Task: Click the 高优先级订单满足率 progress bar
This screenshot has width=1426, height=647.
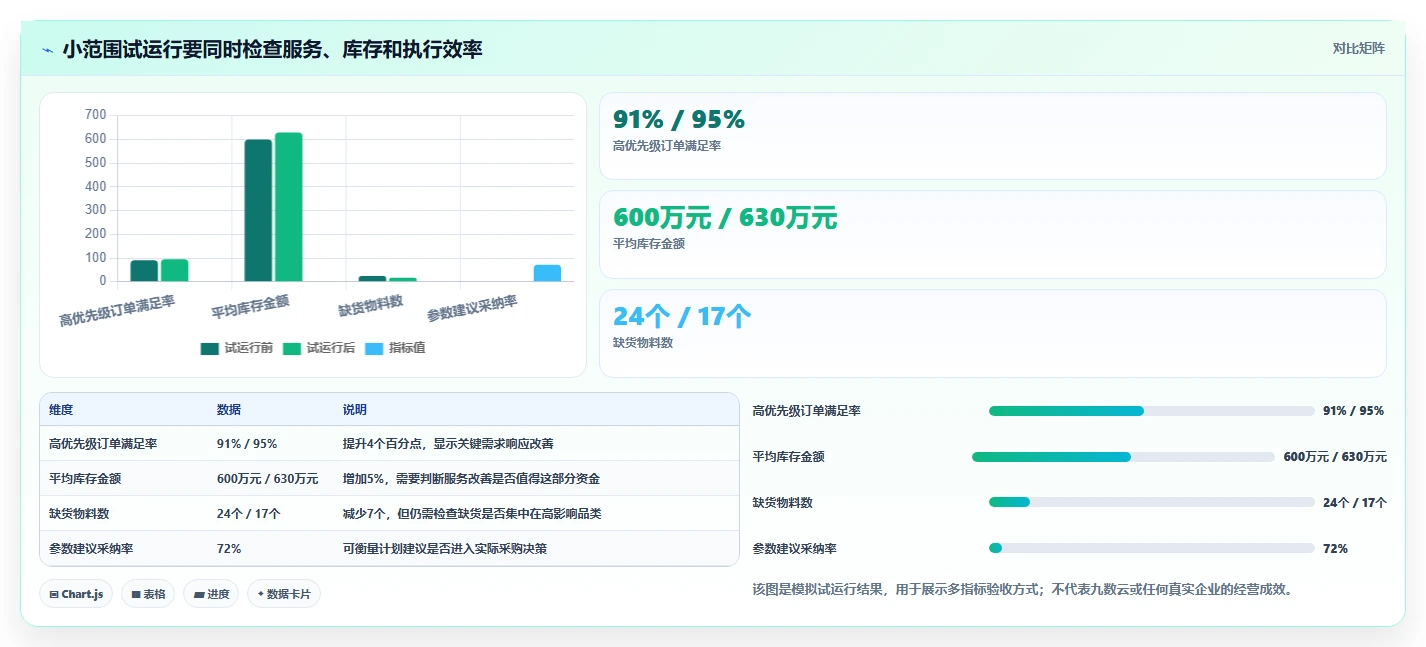Action: 1151,411
